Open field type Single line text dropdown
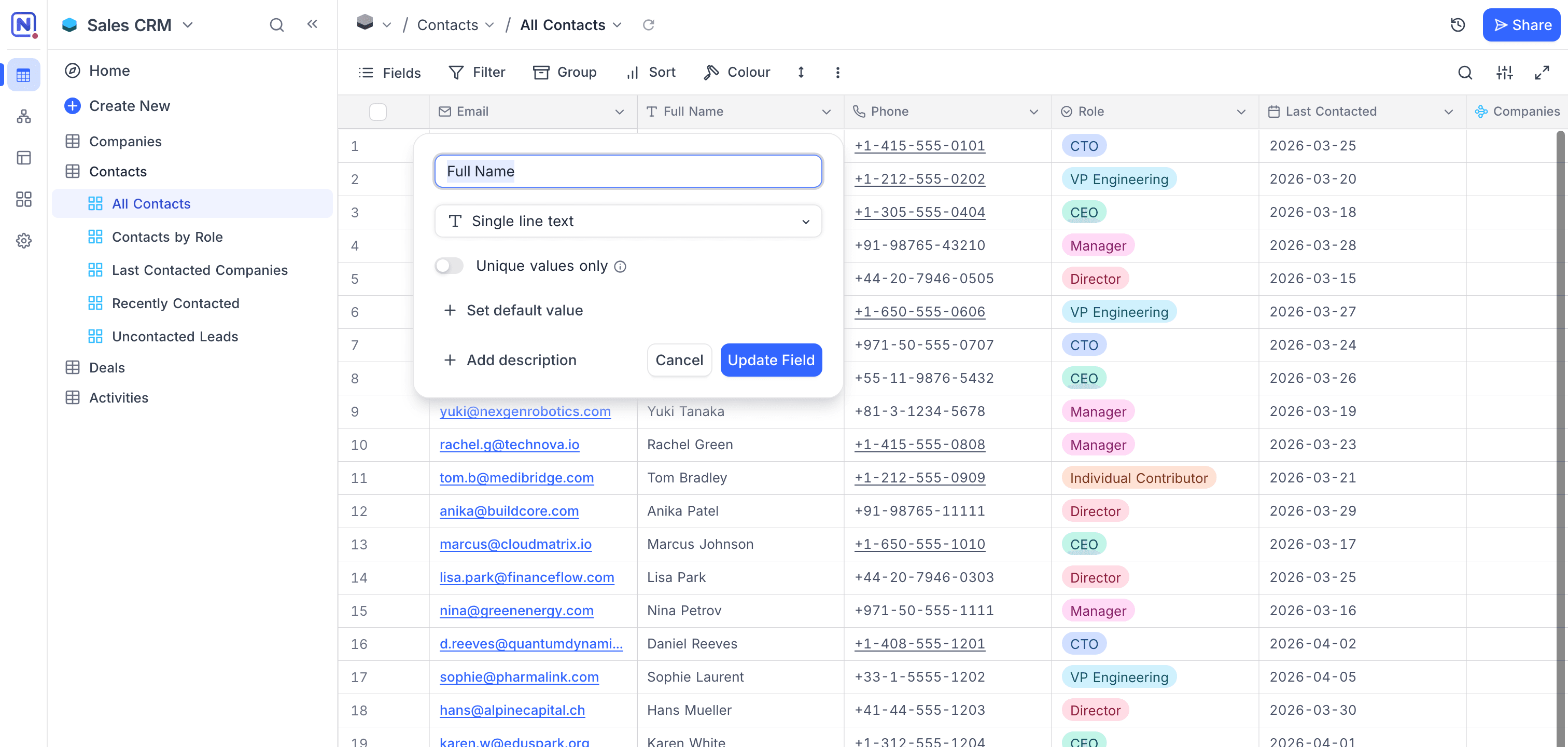Screen dimensions: 1568x747 tap(628, 221)
